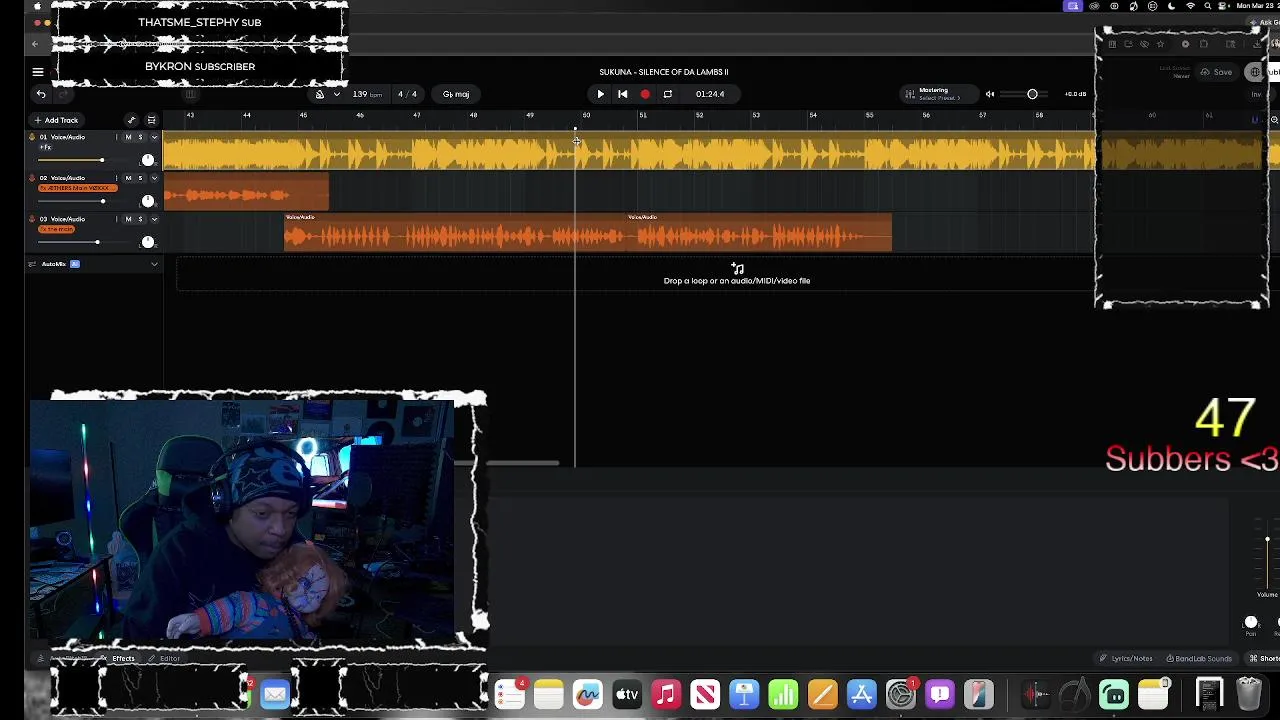
Task: Click track 02 microphone icon
Action: (31, 178)
